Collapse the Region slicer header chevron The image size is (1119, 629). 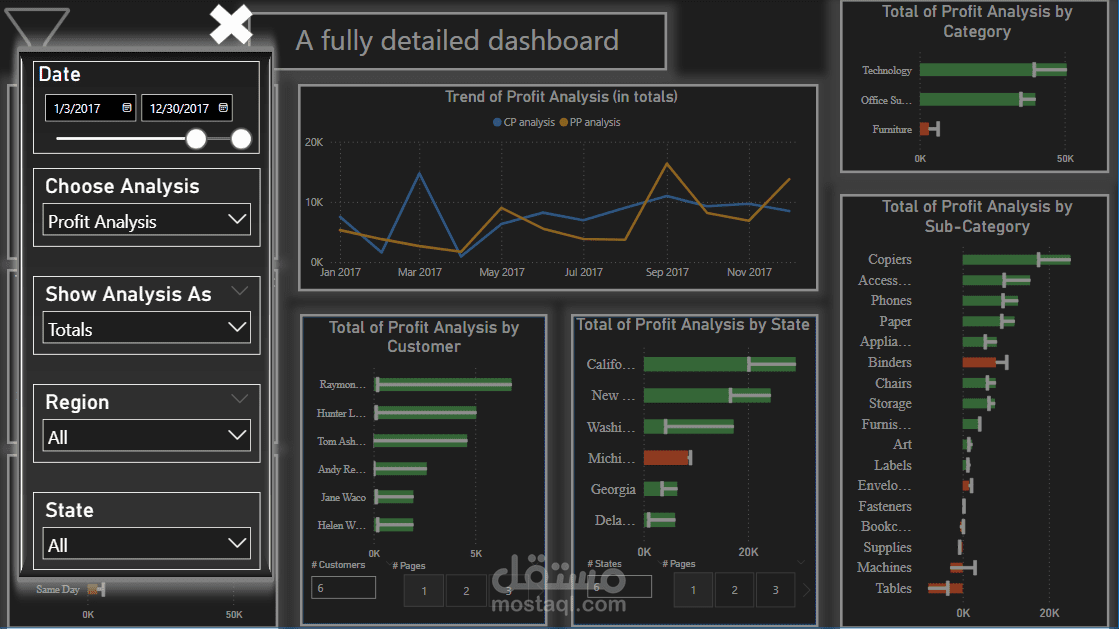[240, 398]
